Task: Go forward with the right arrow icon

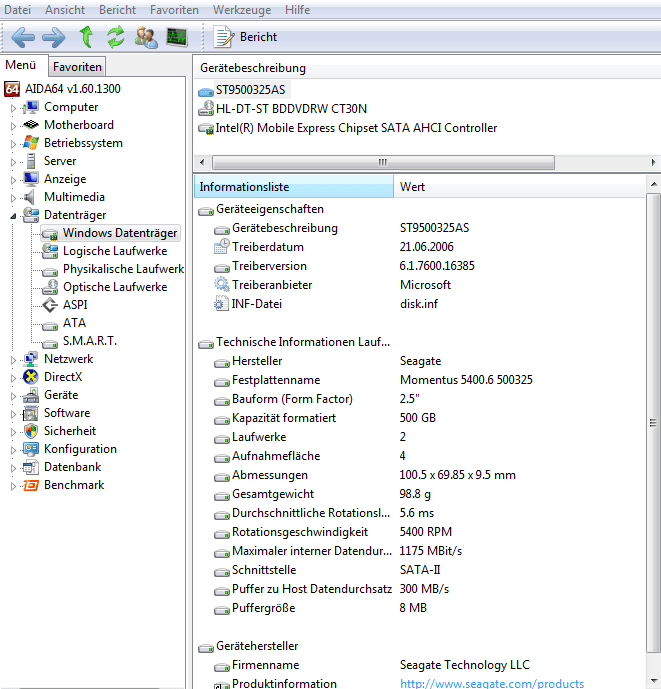Action: click(54, 37)
